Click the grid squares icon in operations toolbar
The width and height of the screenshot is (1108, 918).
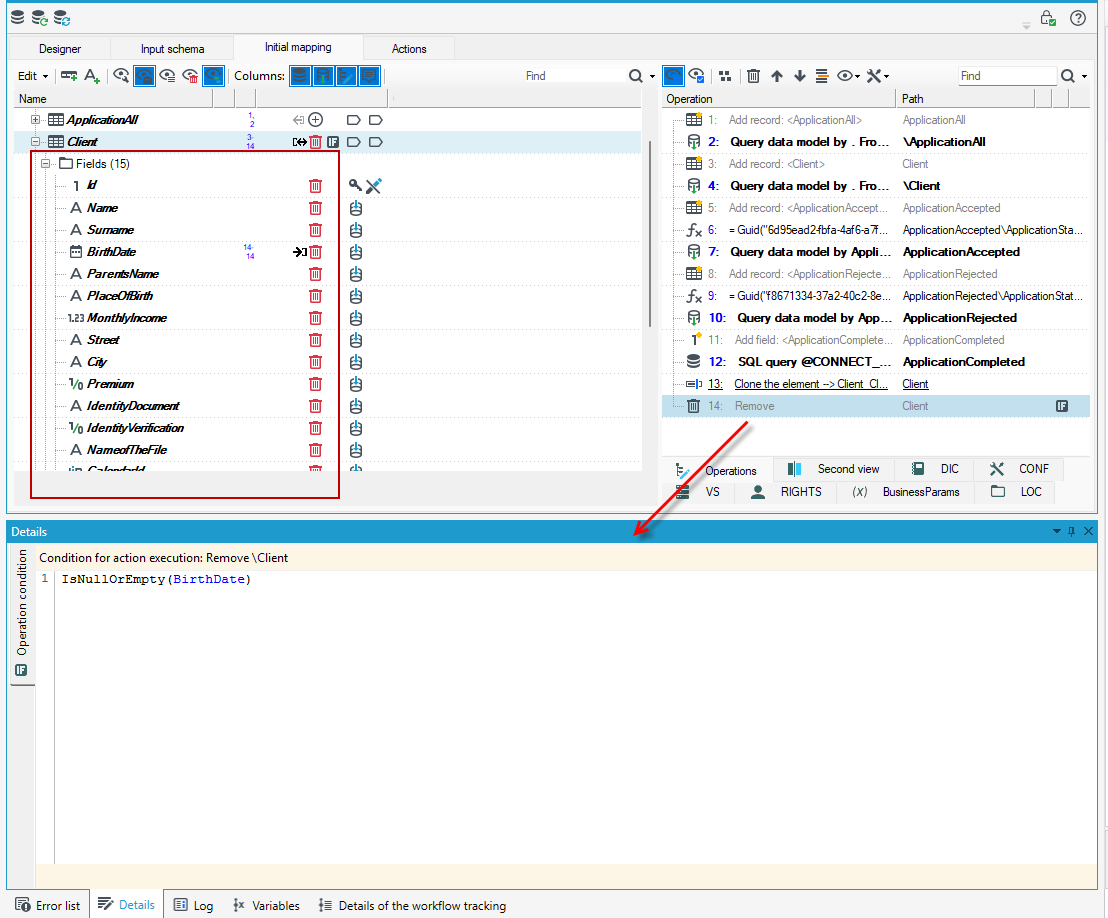point(725,76)
